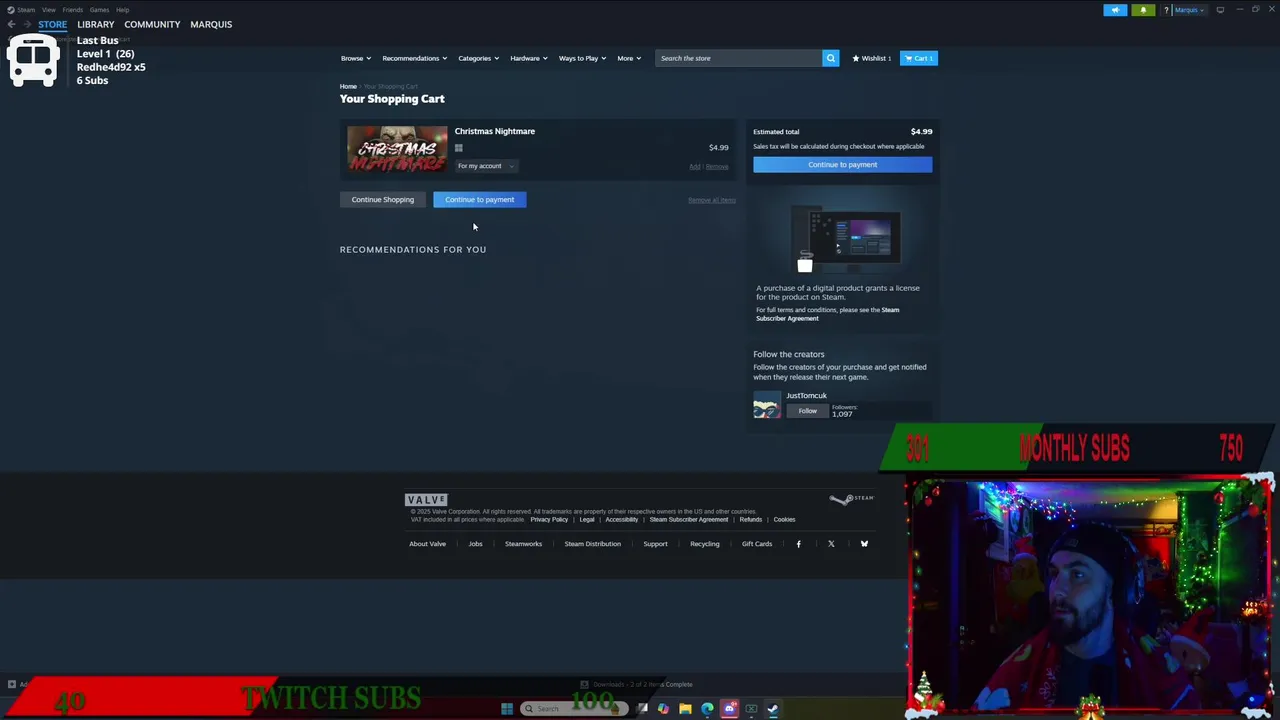
Task: Open Discord from the taskbar
Action: pos(729,709)
